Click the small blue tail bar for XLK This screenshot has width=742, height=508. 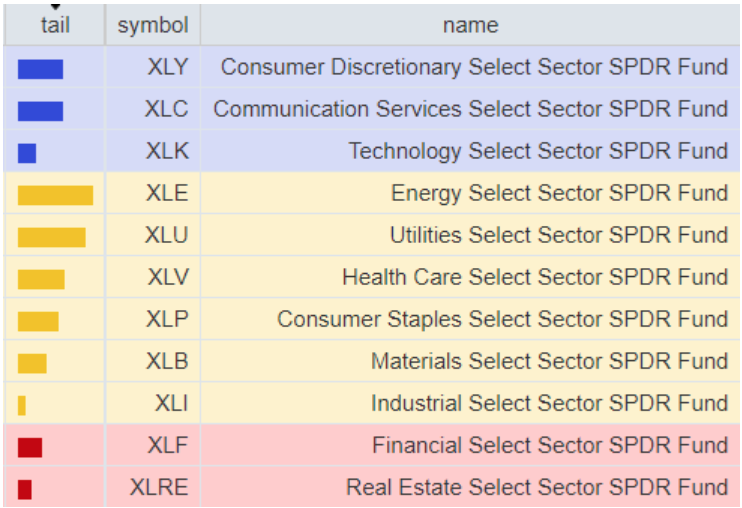coord(27,152)
